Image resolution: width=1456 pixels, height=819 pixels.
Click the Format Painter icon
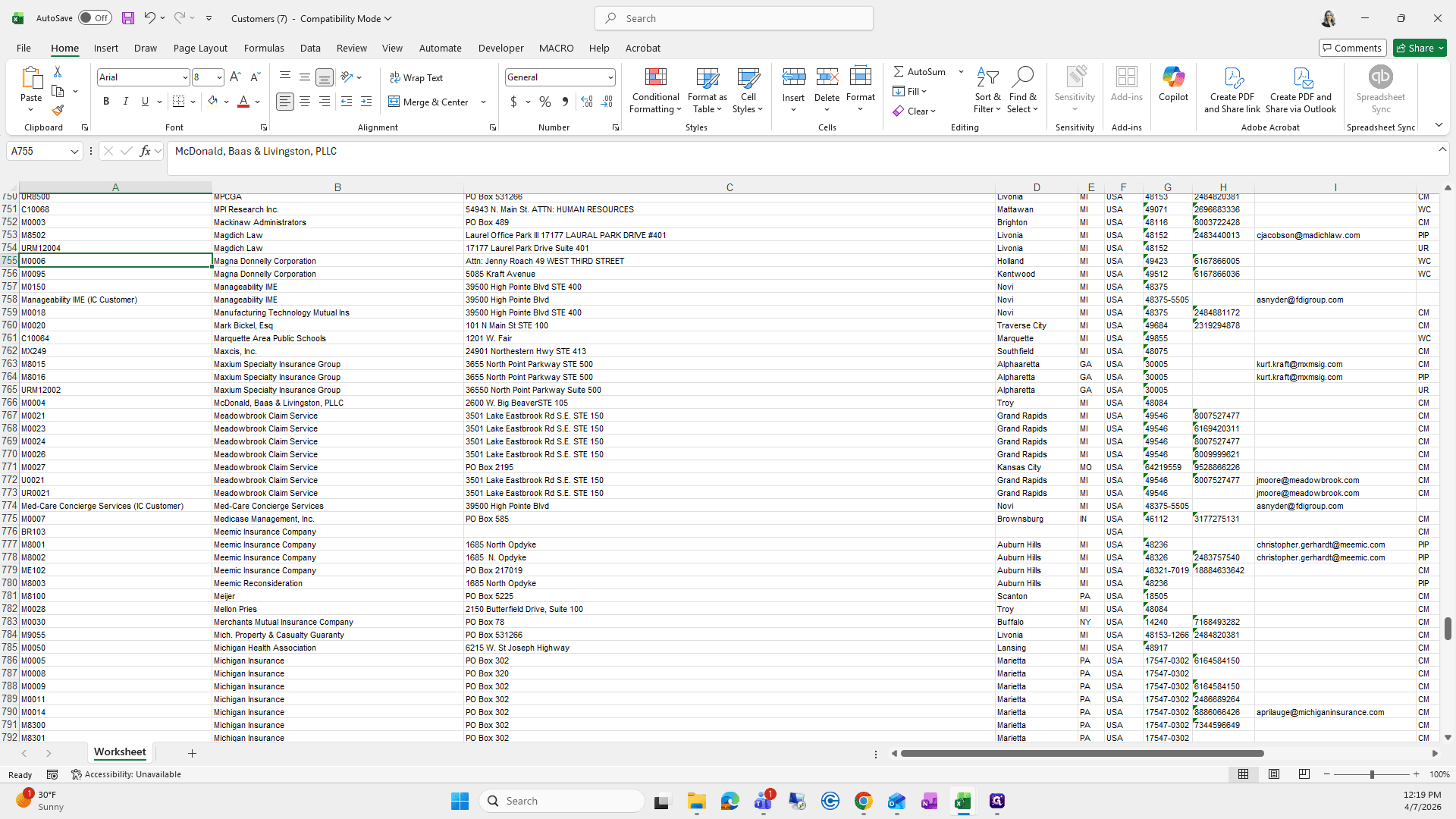pyautogui.click(x=58, y=110)
